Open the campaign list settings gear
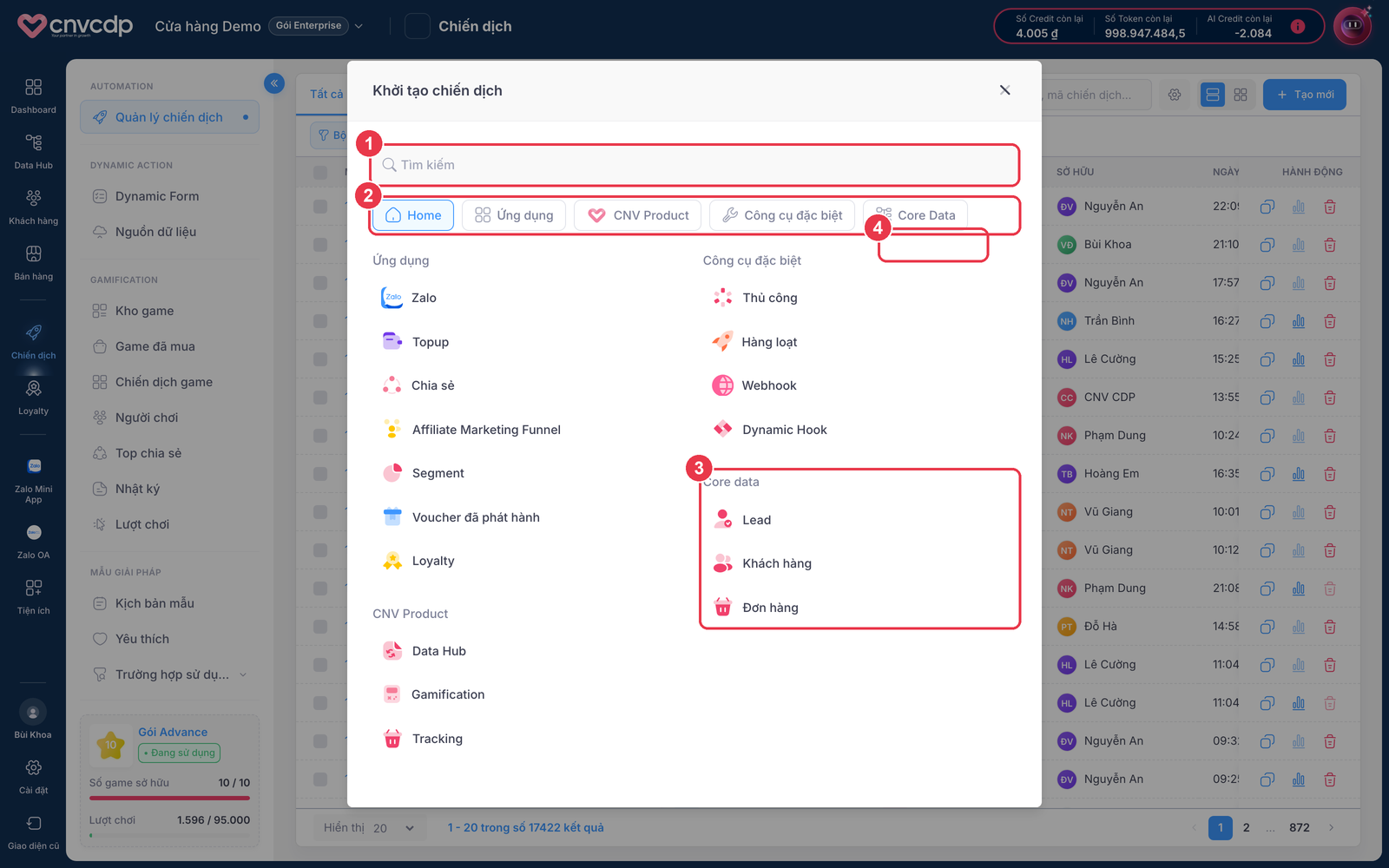 point(1175,95)
